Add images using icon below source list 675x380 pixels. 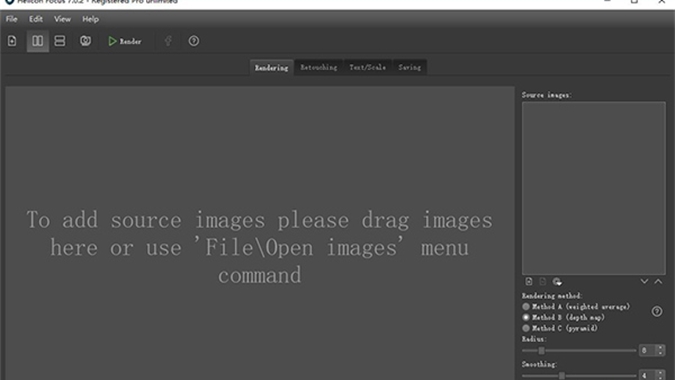(x=529, y=281)
